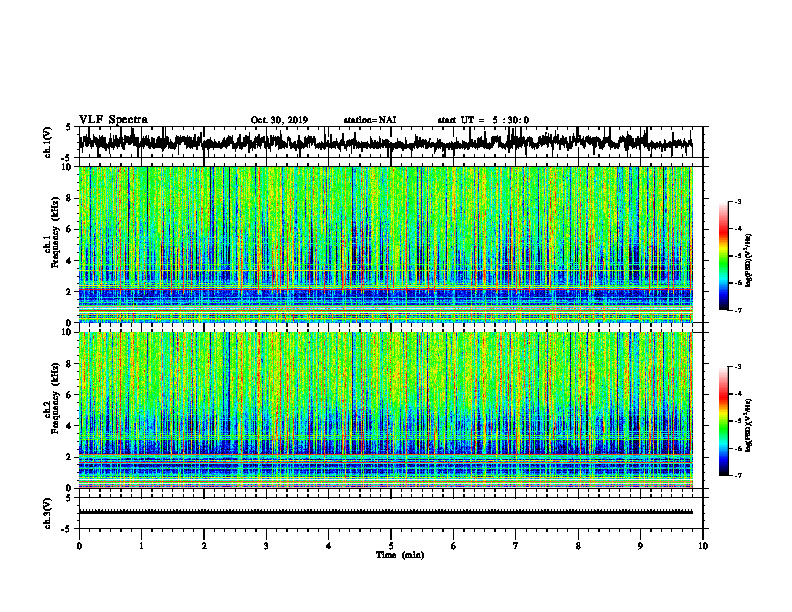Click the "VLF Spectra" plot title
Viewport: 792px width, 612px height.
[113, 120]
